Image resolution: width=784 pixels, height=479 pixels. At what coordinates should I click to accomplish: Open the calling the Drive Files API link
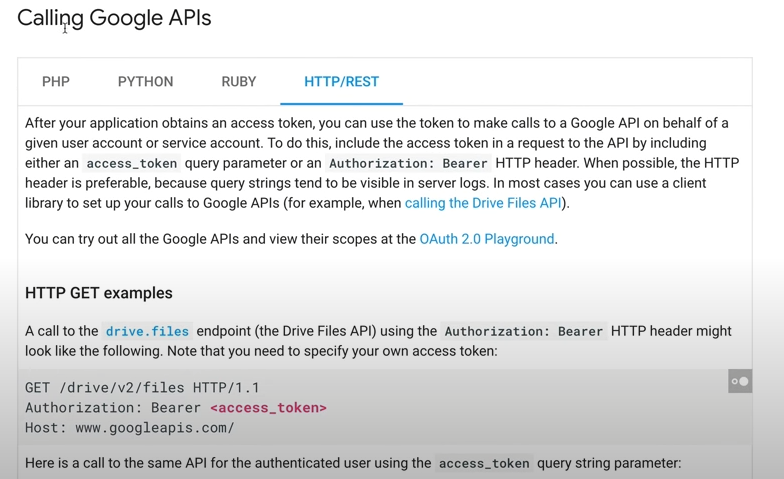483,203
